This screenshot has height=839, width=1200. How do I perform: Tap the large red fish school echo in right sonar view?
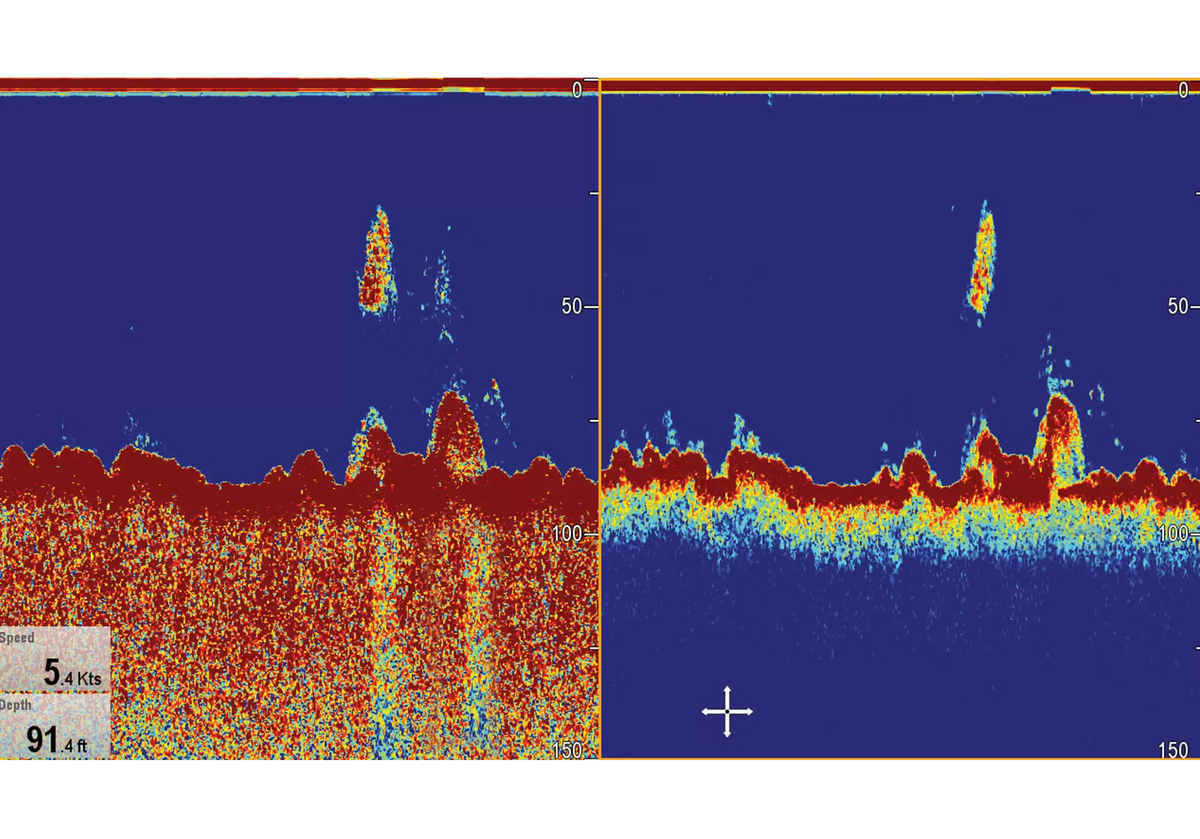[x=983, y=260]
